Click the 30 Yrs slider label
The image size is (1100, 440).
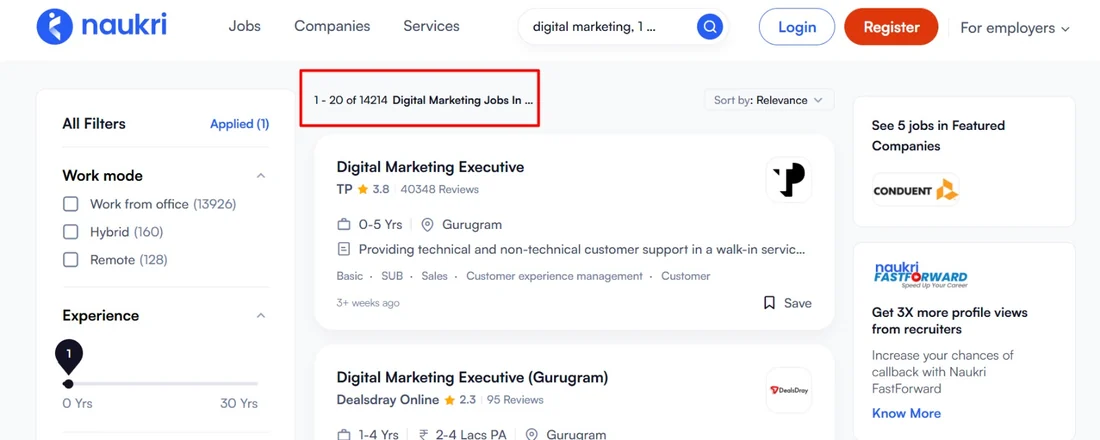tap(239, 404)
